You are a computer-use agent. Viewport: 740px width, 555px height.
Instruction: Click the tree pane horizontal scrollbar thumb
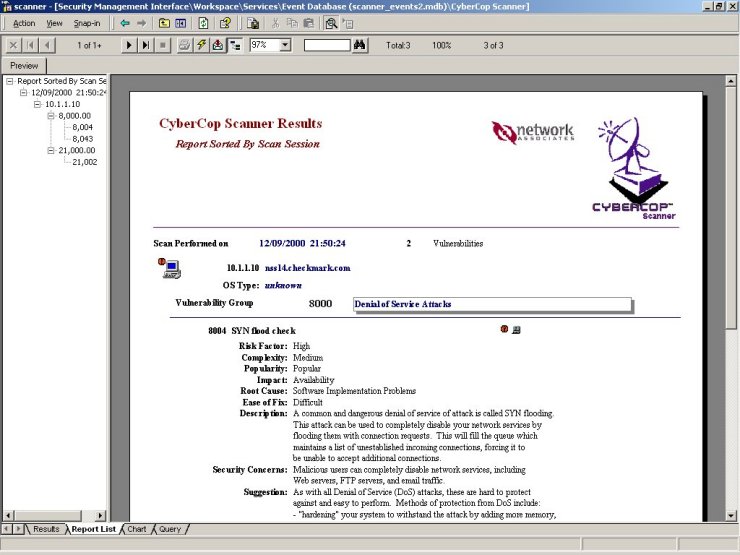tap(48, 515)
